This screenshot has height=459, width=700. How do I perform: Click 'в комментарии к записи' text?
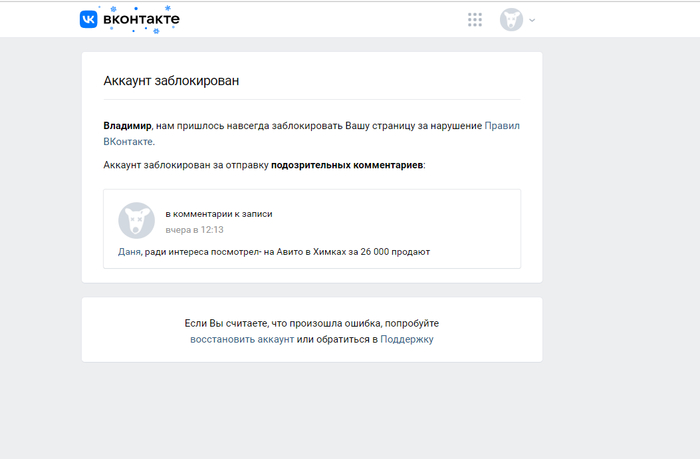pos(219,214)
